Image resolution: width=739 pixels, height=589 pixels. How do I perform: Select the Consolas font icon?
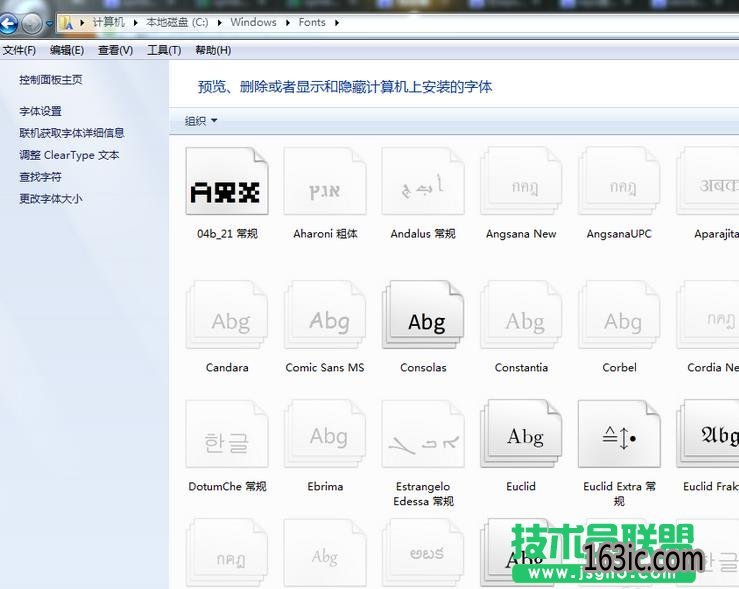point(423,316)
